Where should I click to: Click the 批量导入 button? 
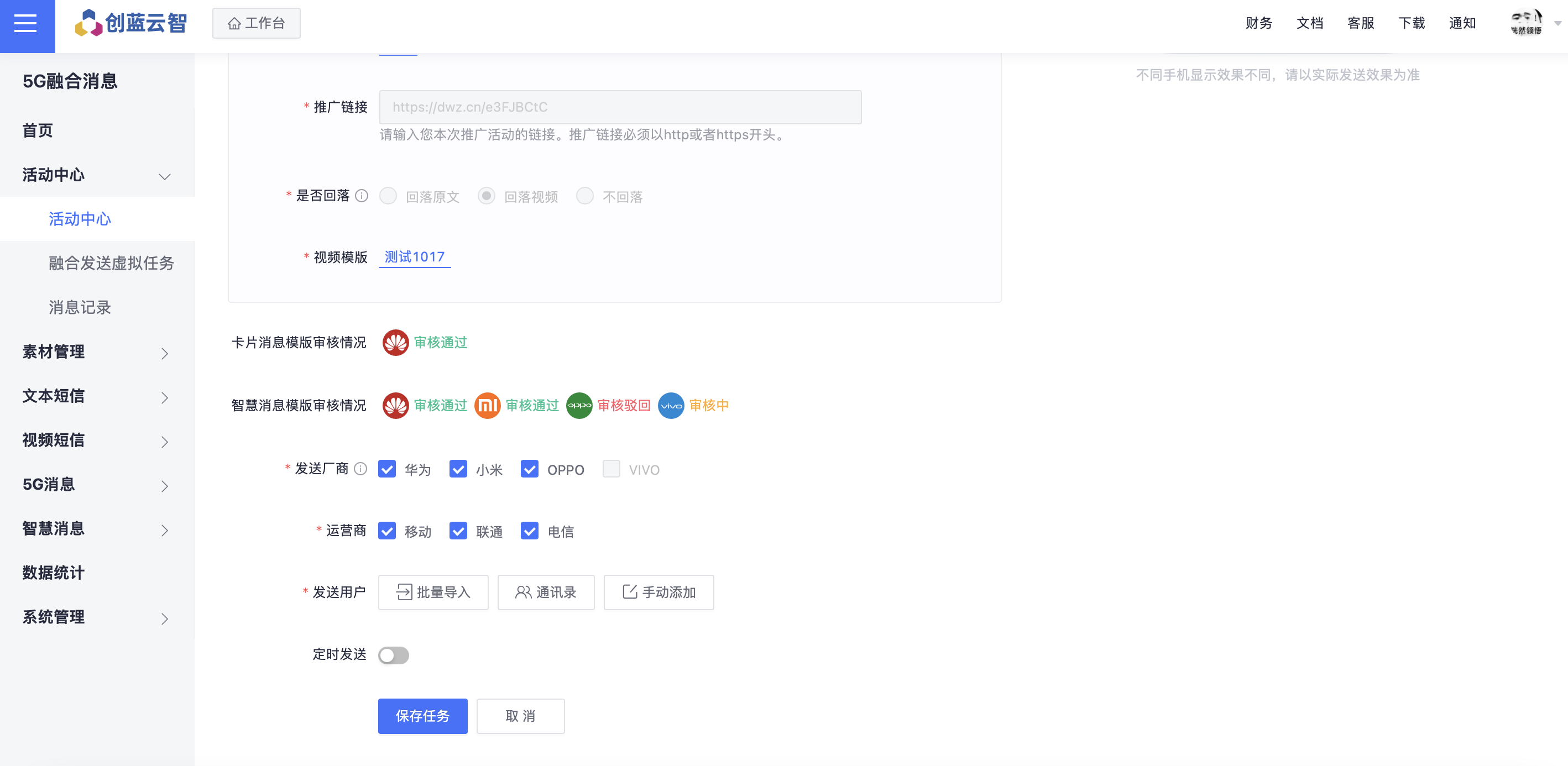(433, 592)
